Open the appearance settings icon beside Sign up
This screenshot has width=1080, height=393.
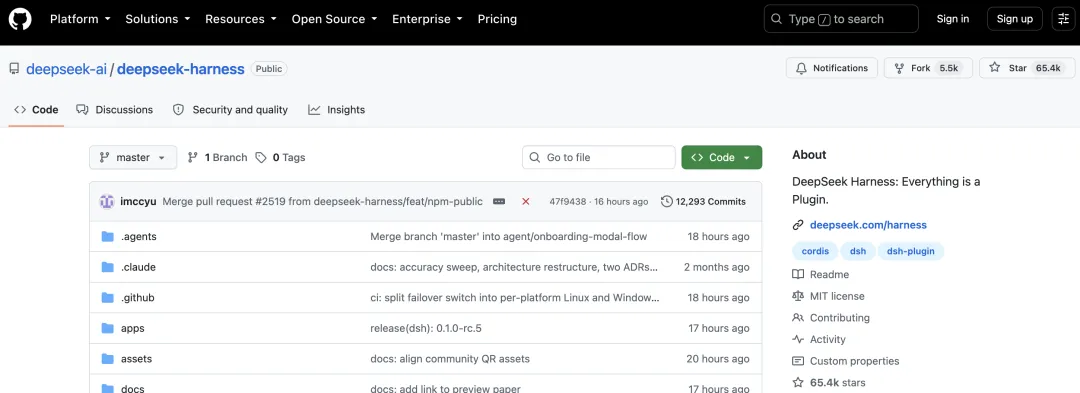pos(1063,19)
